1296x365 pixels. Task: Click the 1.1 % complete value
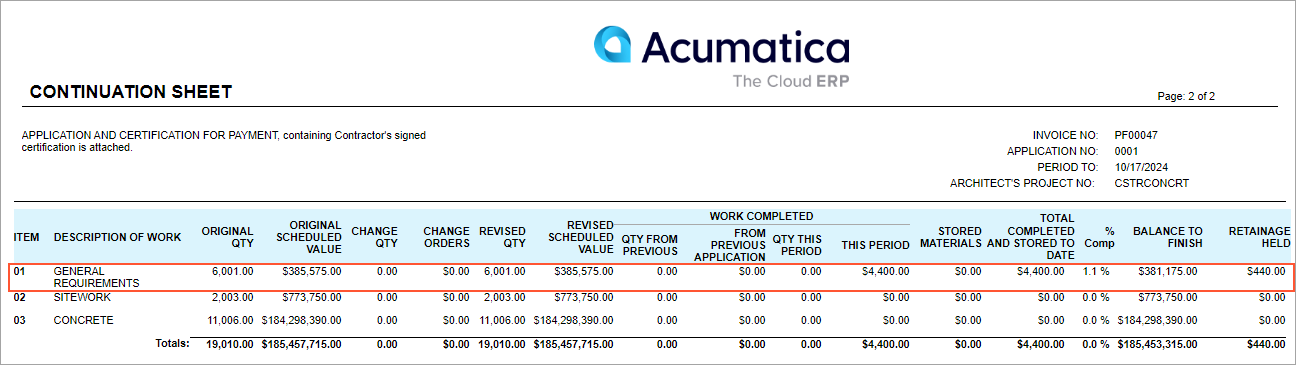[x=1095, y=271]
